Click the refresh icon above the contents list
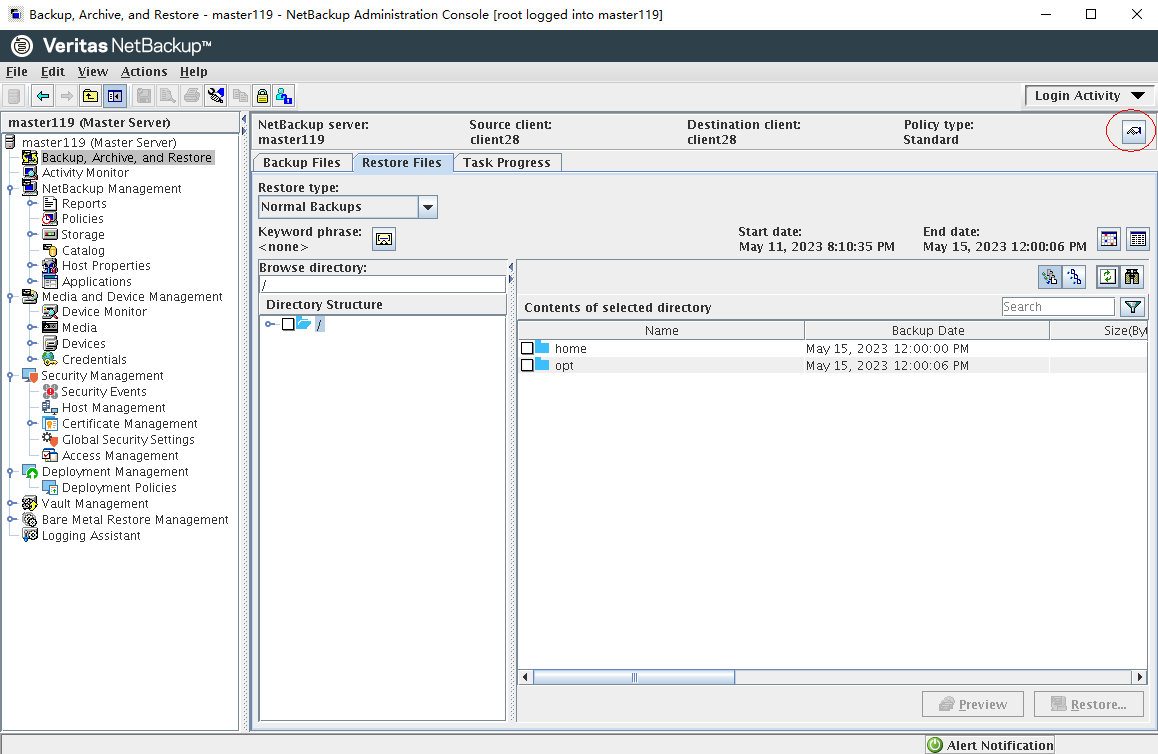This screenshot has width=1158, height=754. (x=1107, y=277)
